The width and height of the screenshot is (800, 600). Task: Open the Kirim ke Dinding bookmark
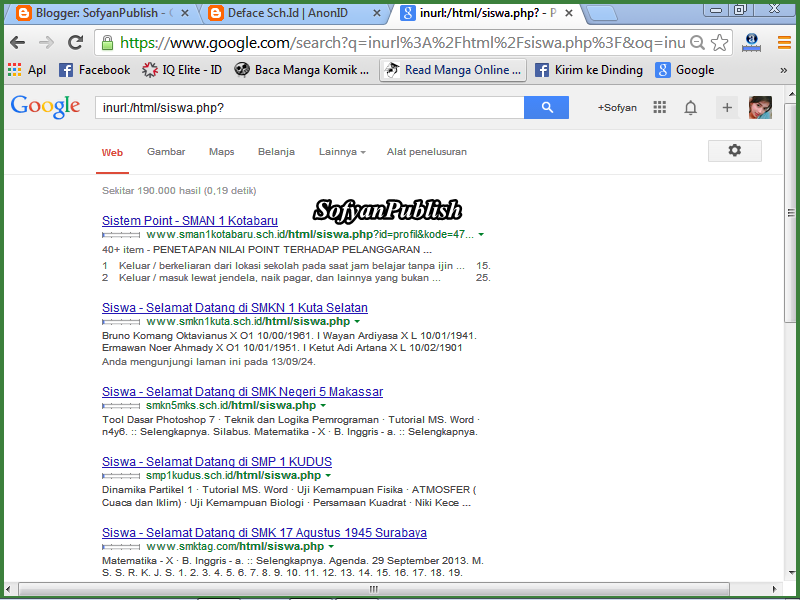coord(589,70)
